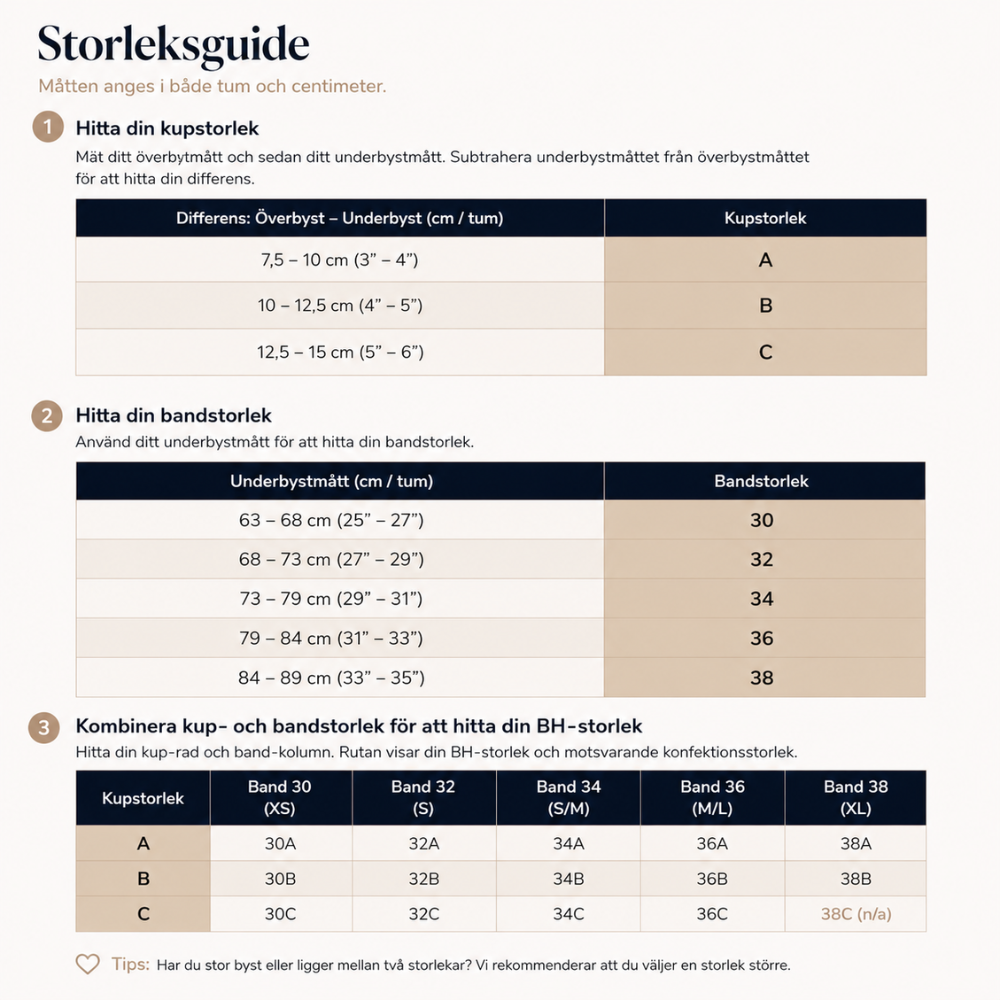Click the Storleksguide title
1000x1000 pixels.
173,44
